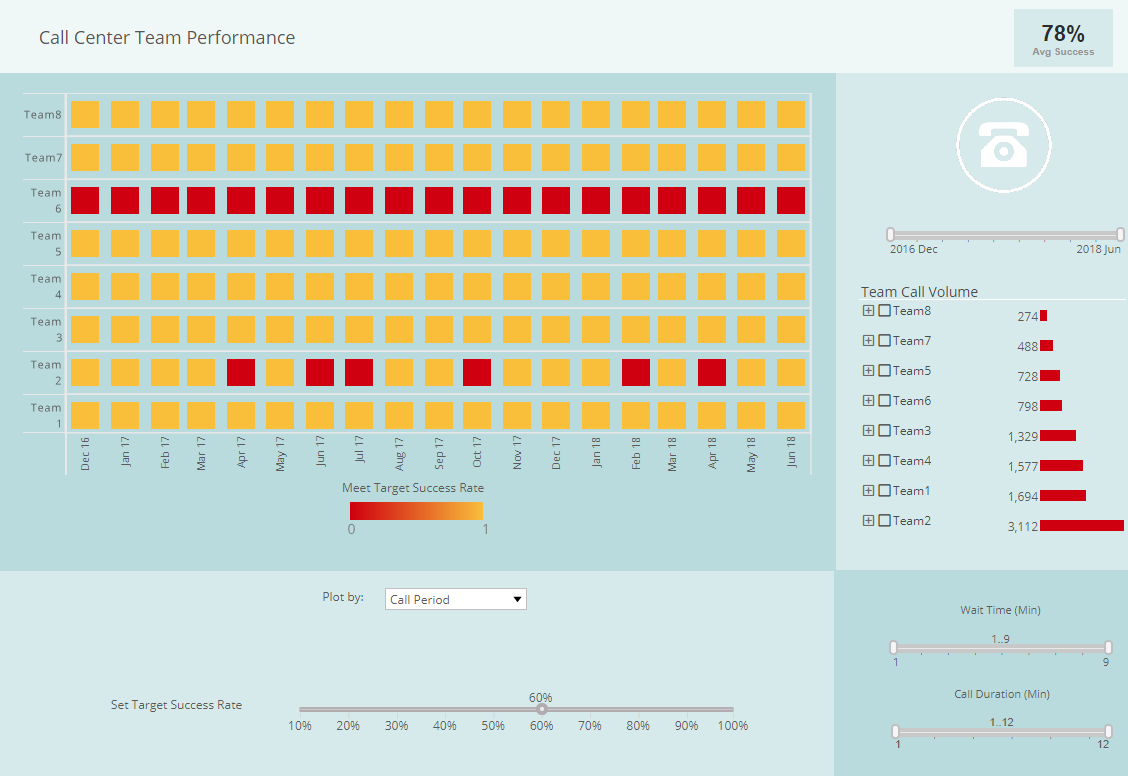Click the Team 1 cell under Jun 18
The image size is (1128, 776).
point(791,415)
